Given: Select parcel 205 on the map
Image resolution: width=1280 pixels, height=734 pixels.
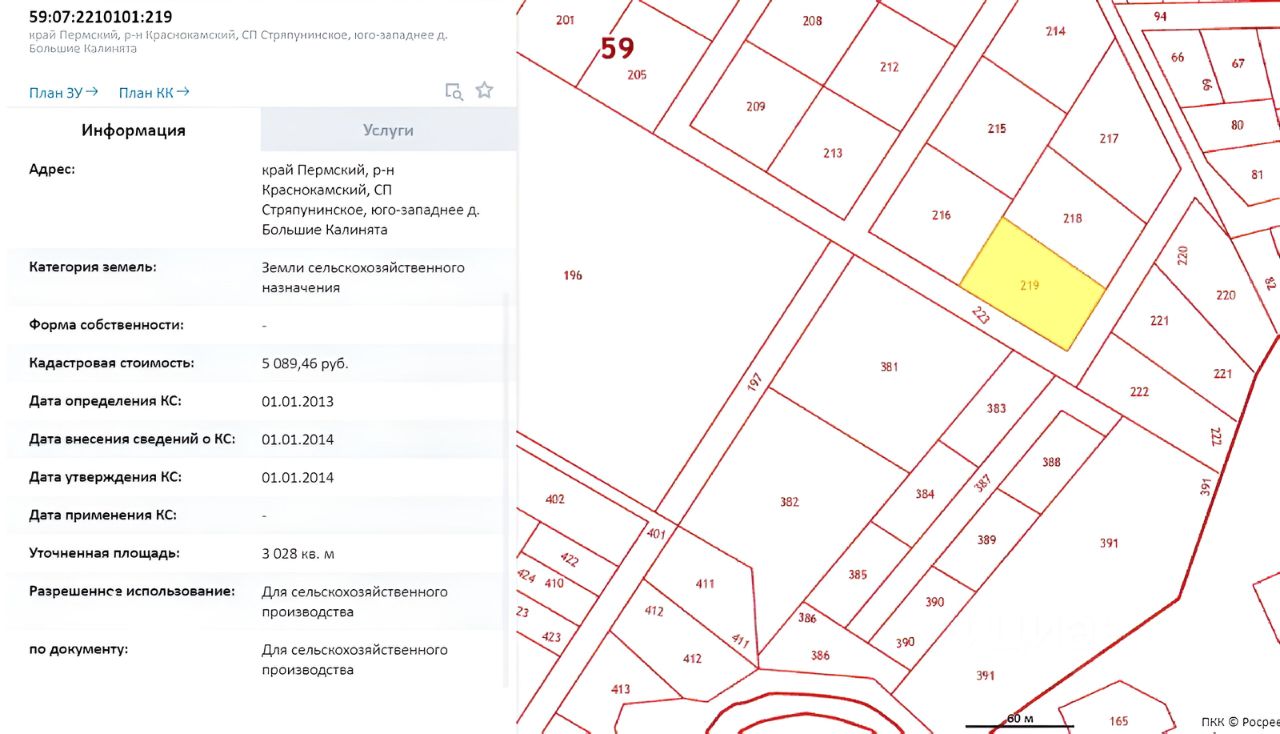Looking at the screenshot, I should click(637, 74).
